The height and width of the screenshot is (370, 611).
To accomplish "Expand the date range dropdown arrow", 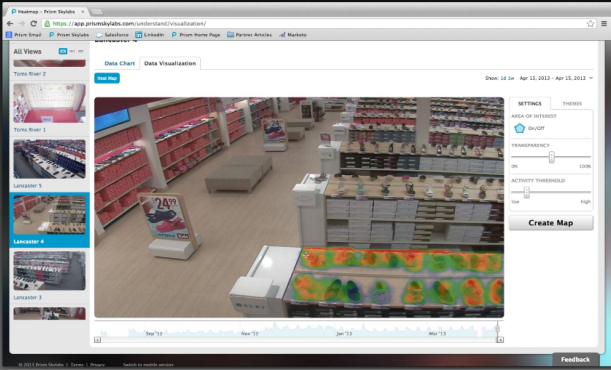I will 591,78.
